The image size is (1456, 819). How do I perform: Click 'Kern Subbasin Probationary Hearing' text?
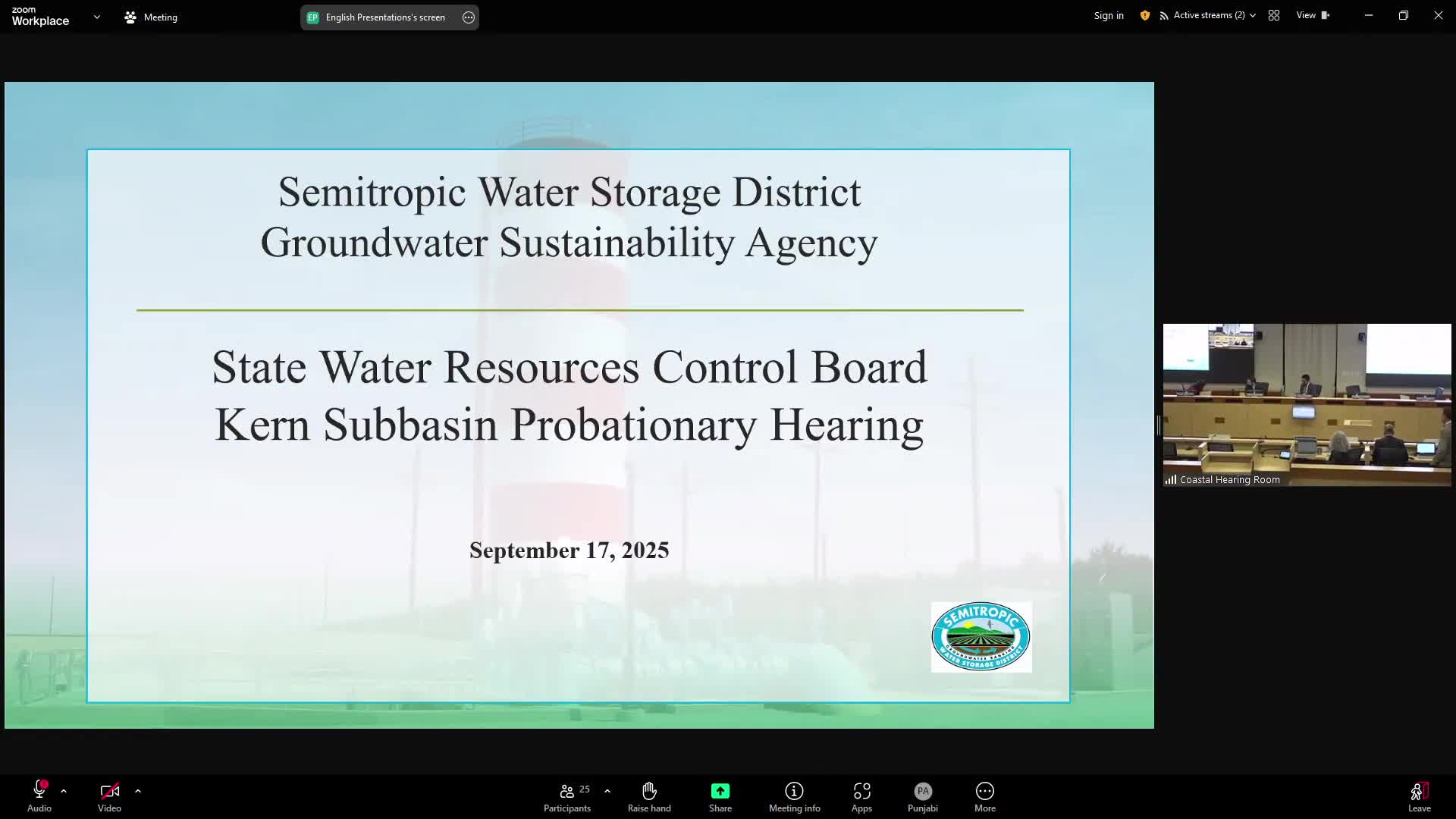click(569, 425)
